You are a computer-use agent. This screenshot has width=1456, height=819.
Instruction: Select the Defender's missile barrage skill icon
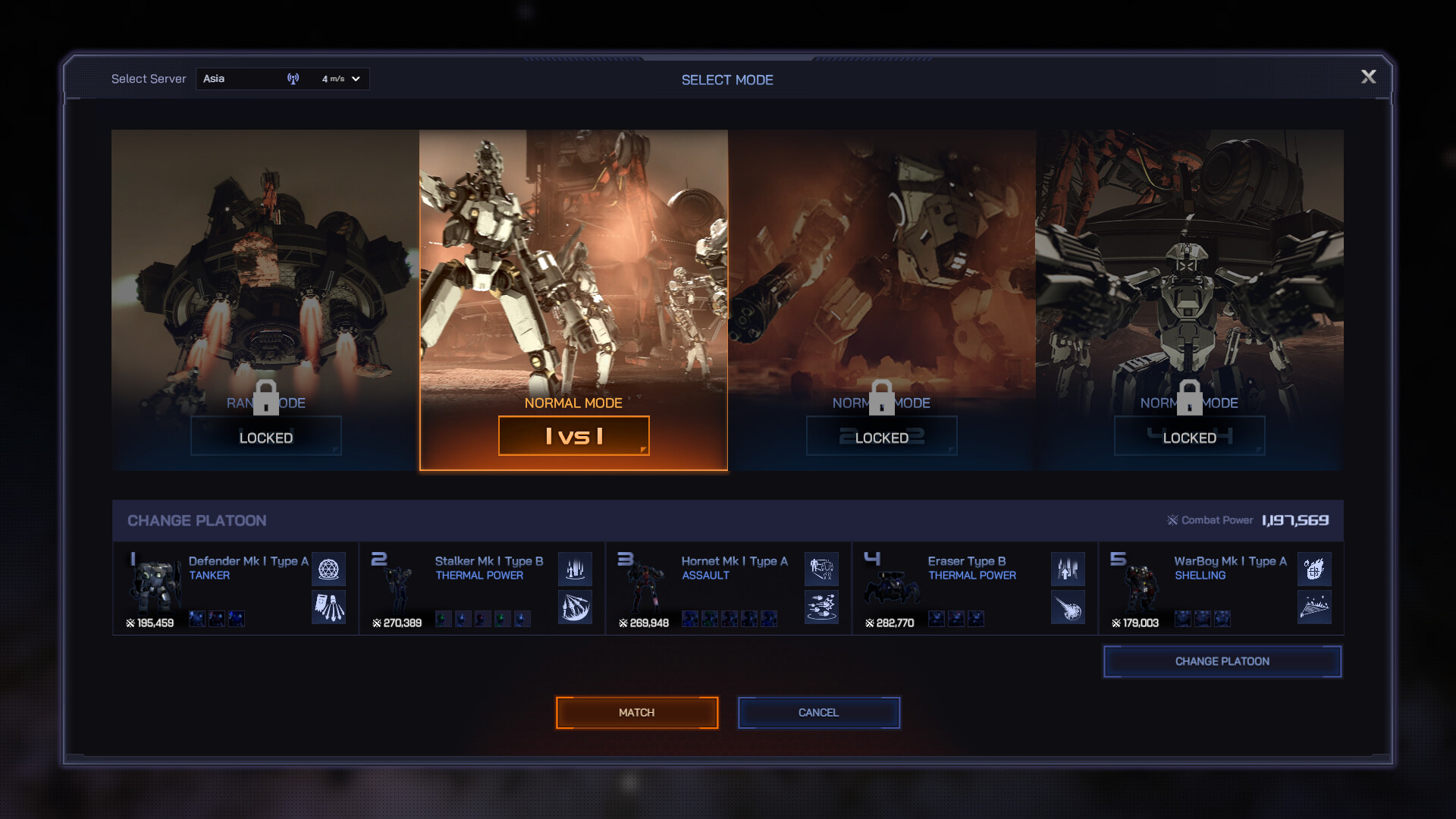pos(330,607)
